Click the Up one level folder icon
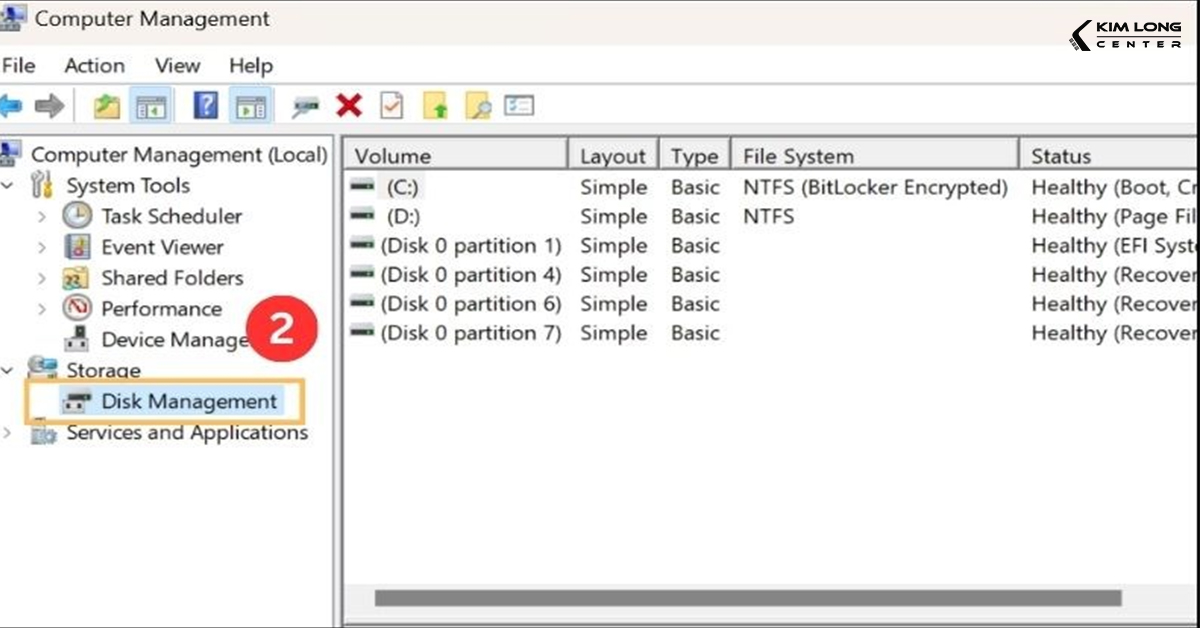1200x628 pixels. point(107,105)
